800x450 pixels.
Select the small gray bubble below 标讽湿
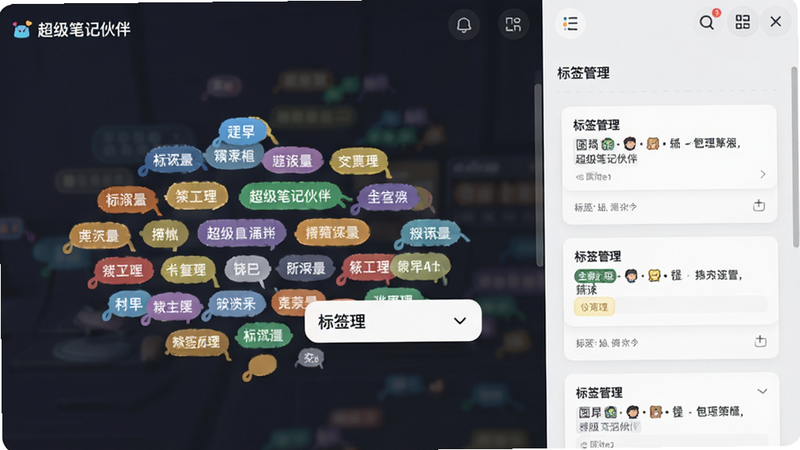coord(311,358)
